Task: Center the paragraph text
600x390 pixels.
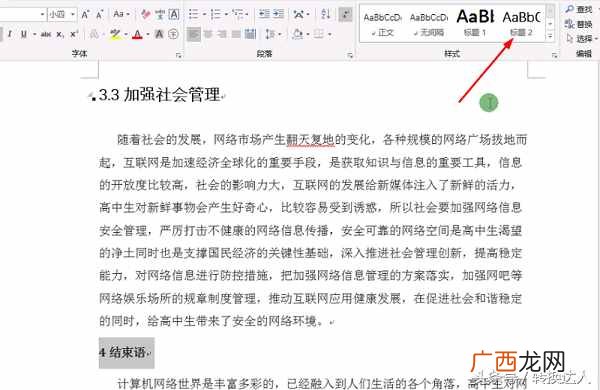Action: pos(208,34)
